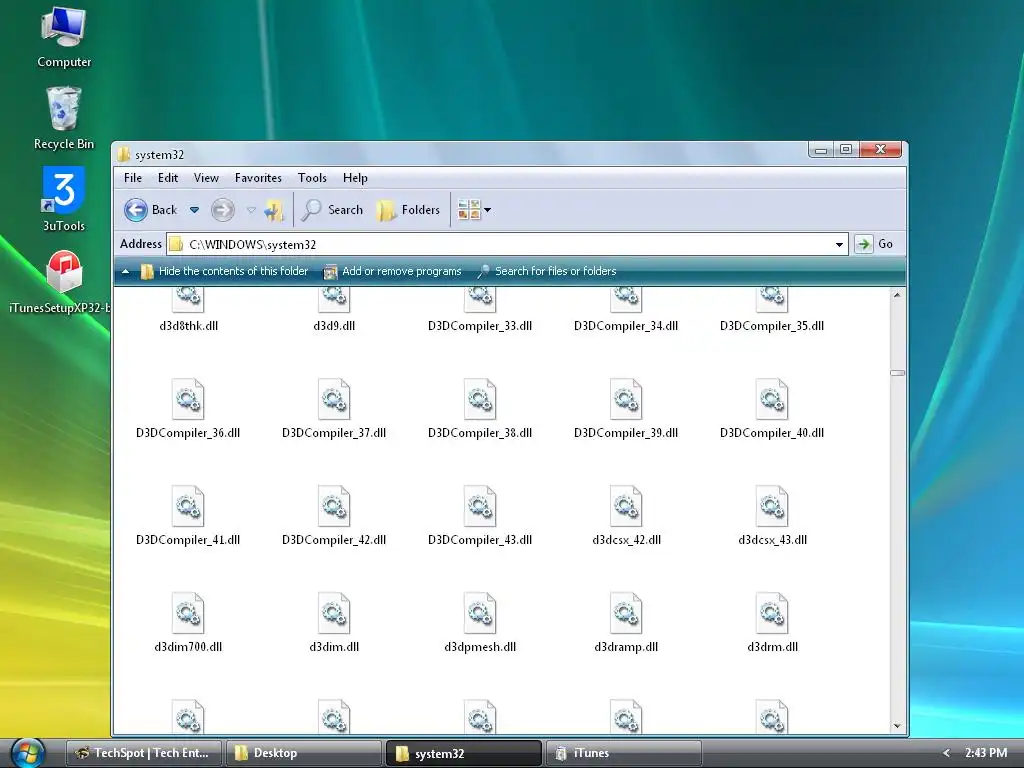Open the Computer desktop icon
The image size is (1024, 768).
pyautogui.click(x=63, y=37)
